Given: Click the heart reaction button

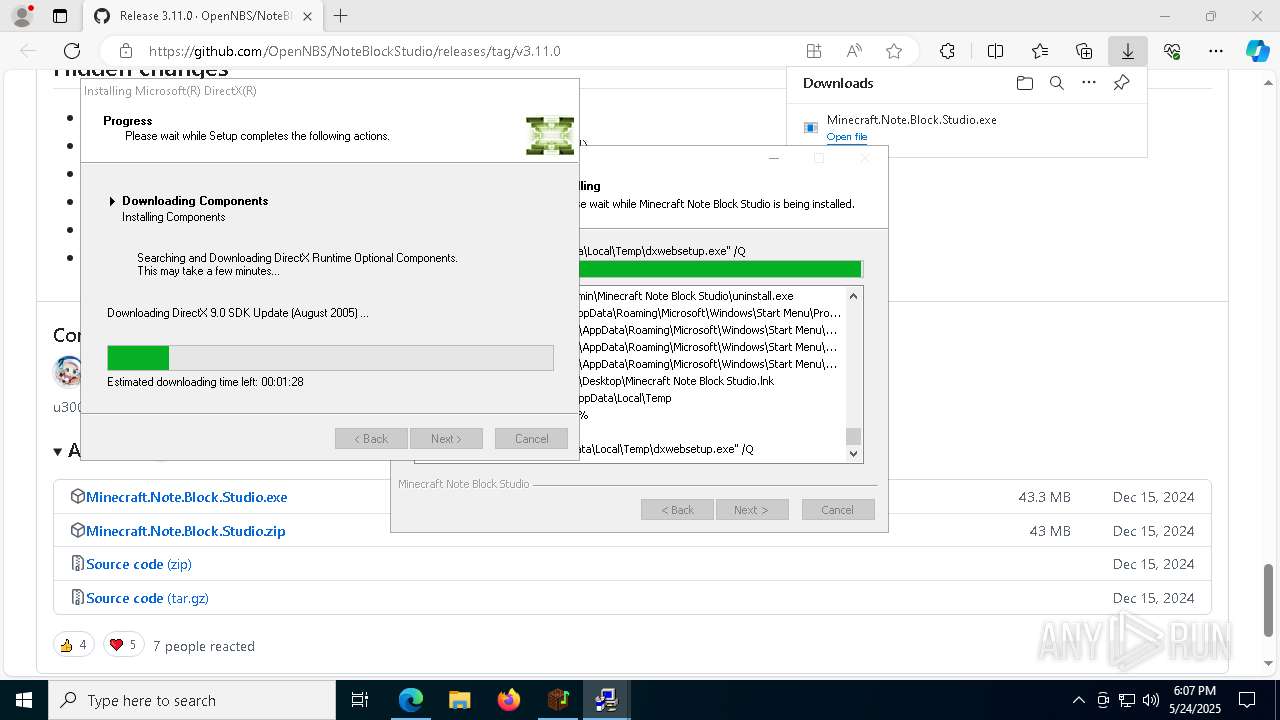Looking at the screenshot, I should point(123,645).
